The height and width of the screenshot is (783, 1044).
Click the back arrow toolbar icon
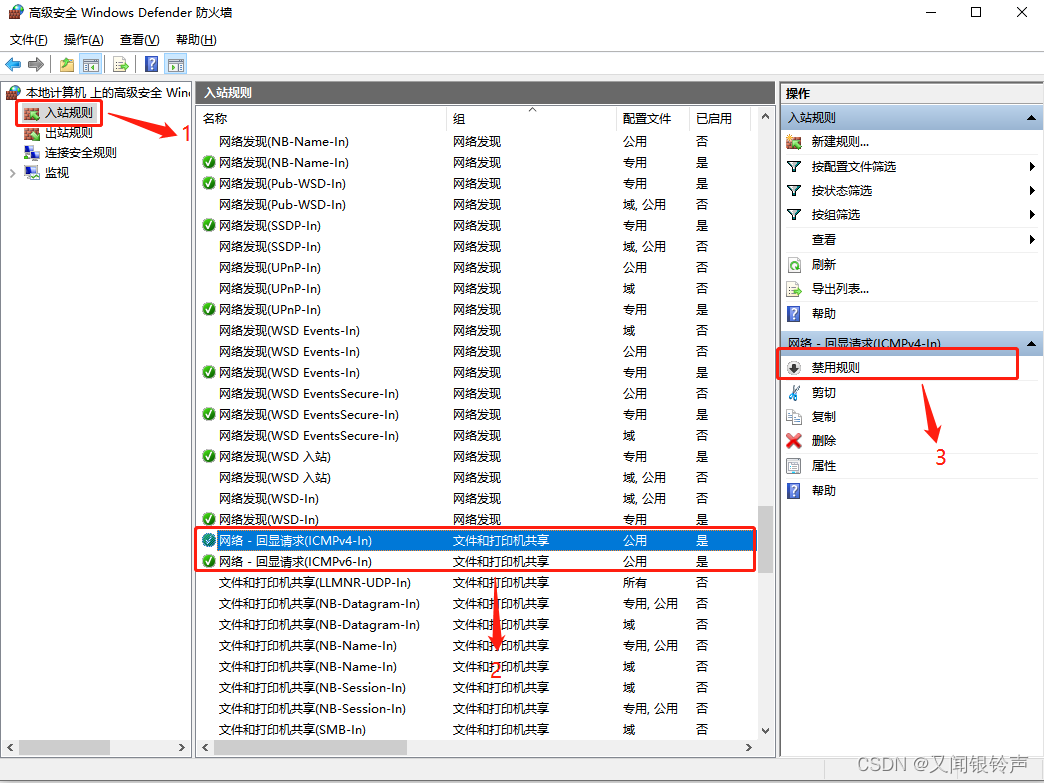(13, 65)
